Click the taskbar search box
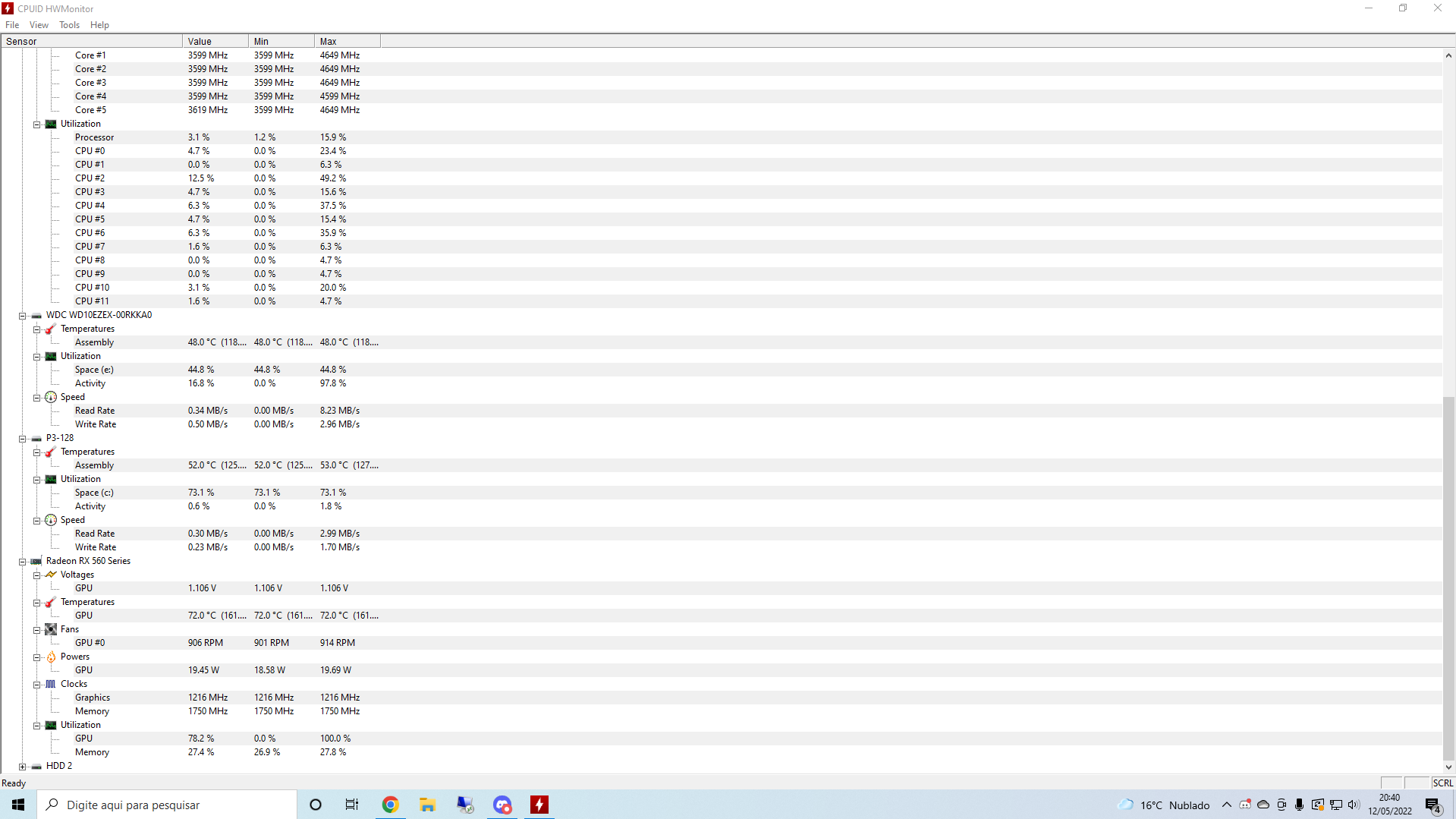Screen dimensions: 1456x819 [x=167, y=805]
